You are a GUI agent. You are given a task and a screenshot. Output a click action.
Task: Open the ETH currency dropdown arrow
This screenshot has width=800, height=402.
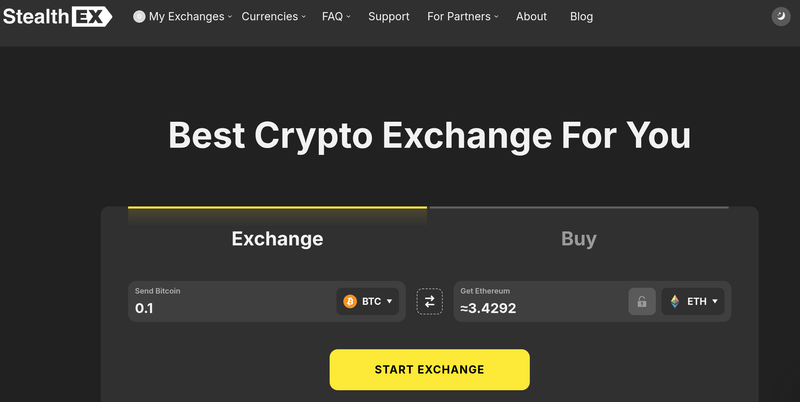click(715, 301)
